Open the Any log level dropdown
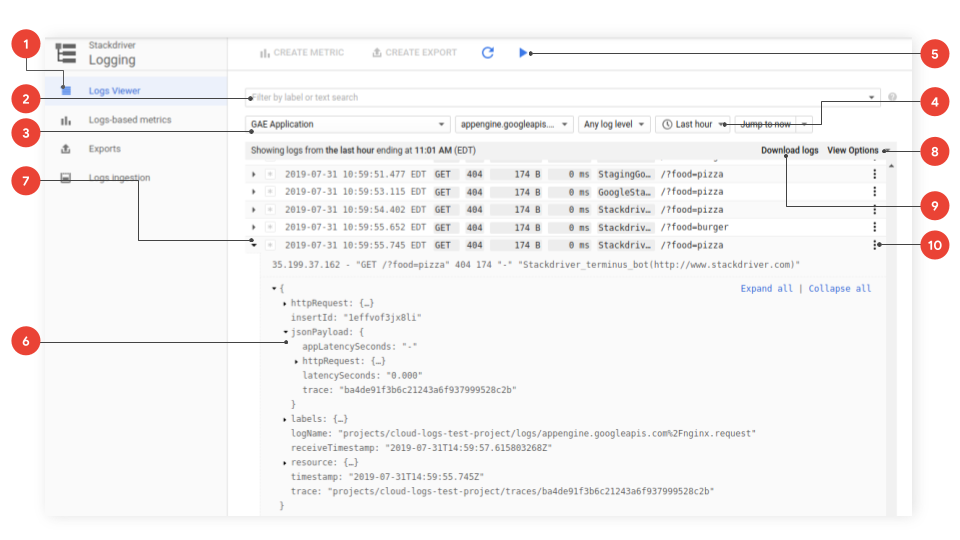This screenshot has width=960, height=540. point(614,124)
